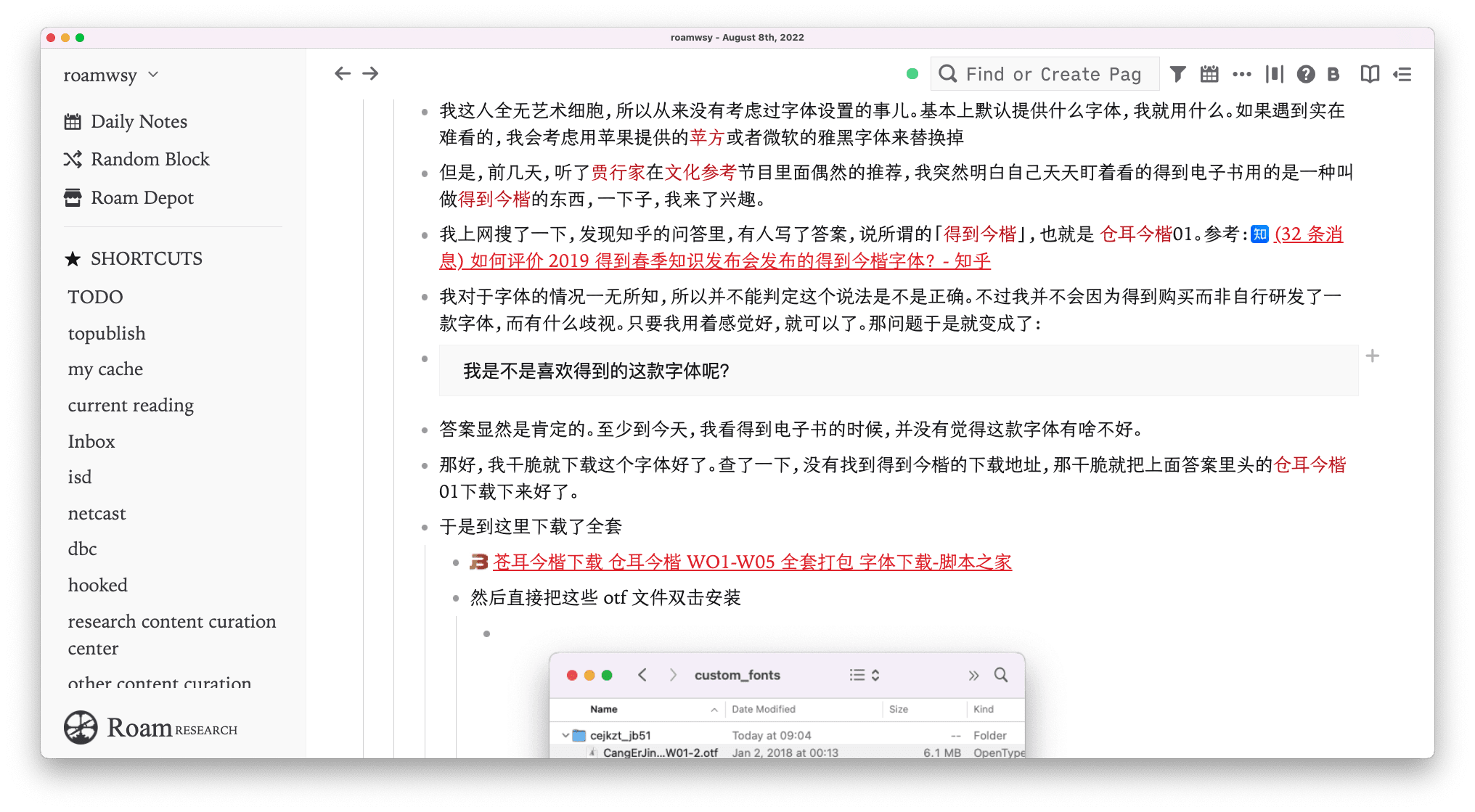Toggle the split-view layout icon
Screen dimensions: 1475x812
click(x=1275, y=73)
